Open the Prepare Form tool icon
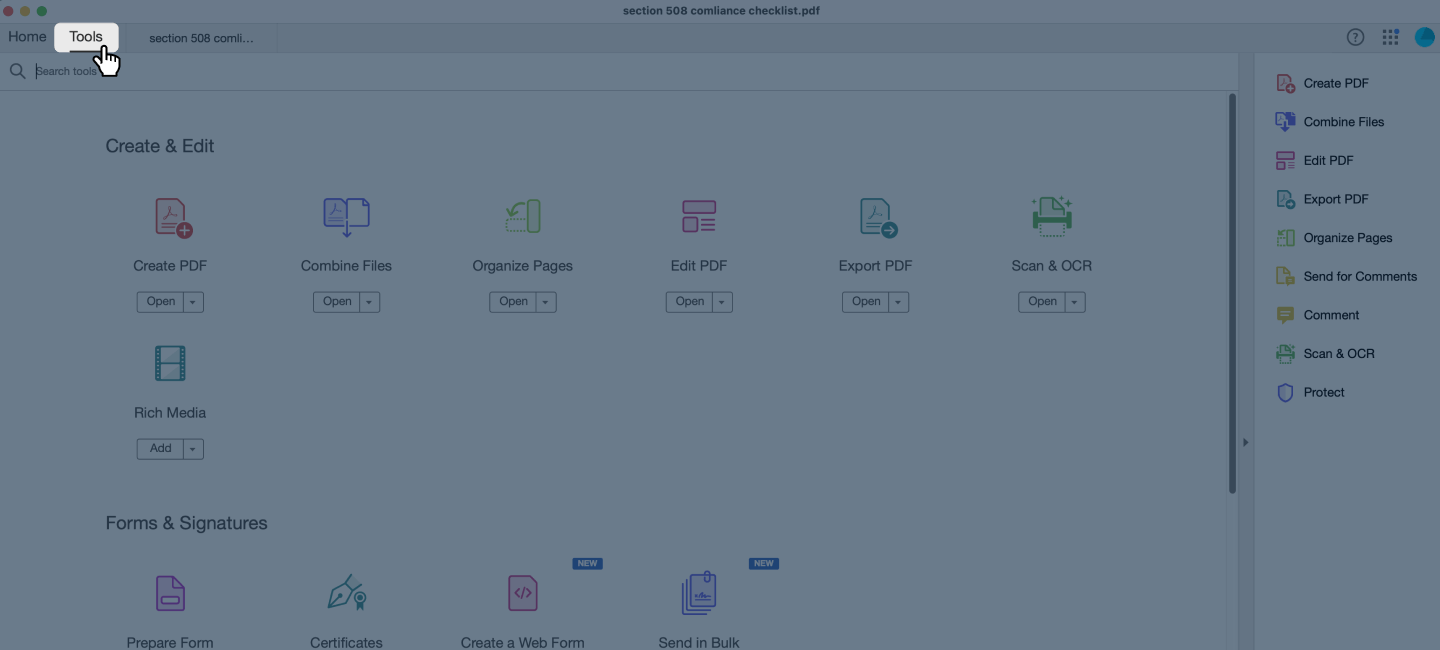This screenshot has width=1440, height=650. coord(170,592)
